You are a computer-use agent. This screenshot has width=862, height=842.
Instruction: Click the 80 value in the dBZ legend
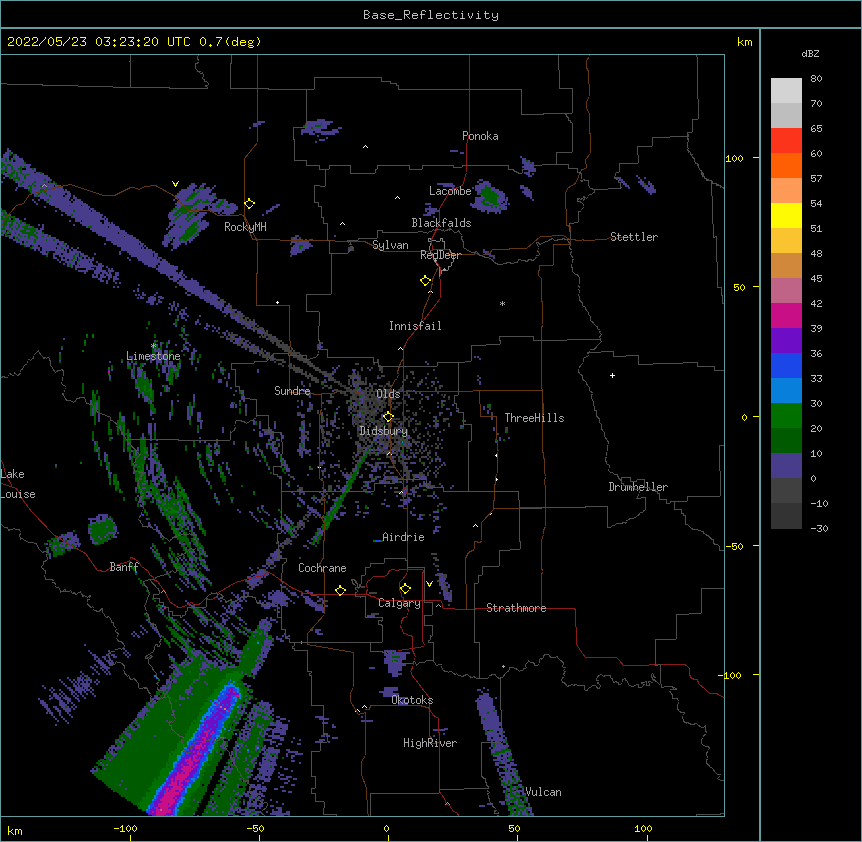[x=816, y=79]
